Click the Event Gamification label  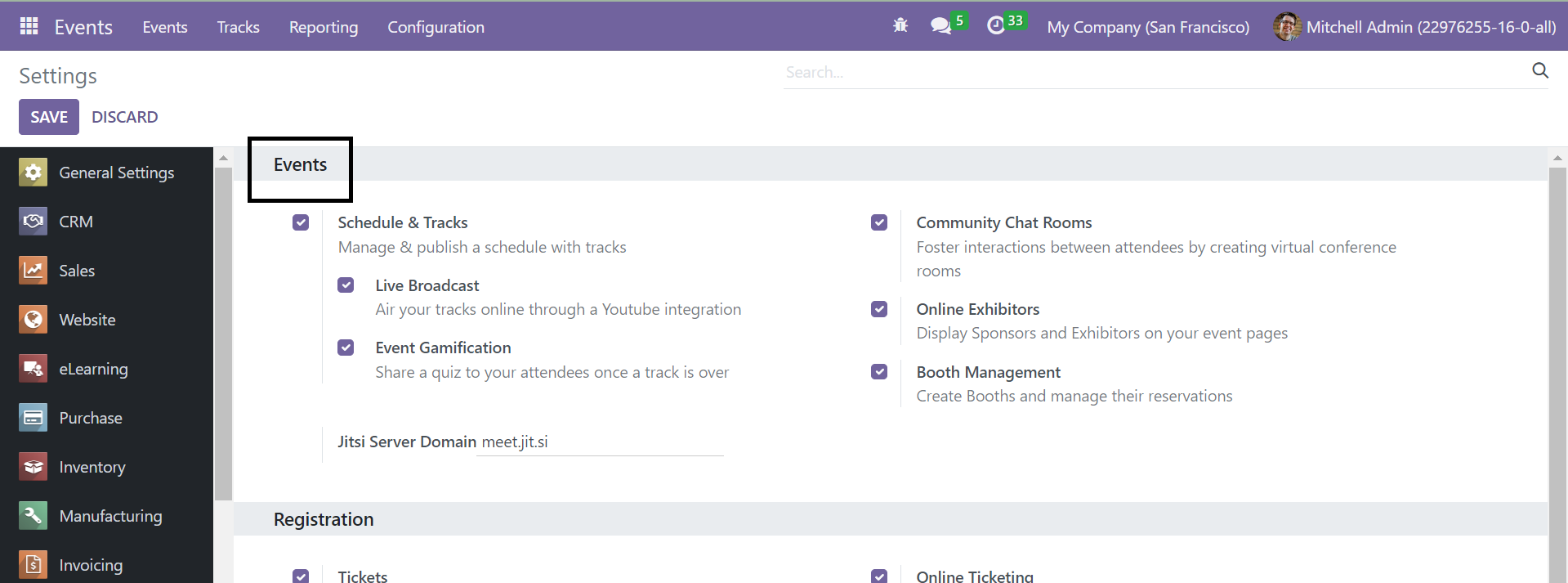coord(443,348)
